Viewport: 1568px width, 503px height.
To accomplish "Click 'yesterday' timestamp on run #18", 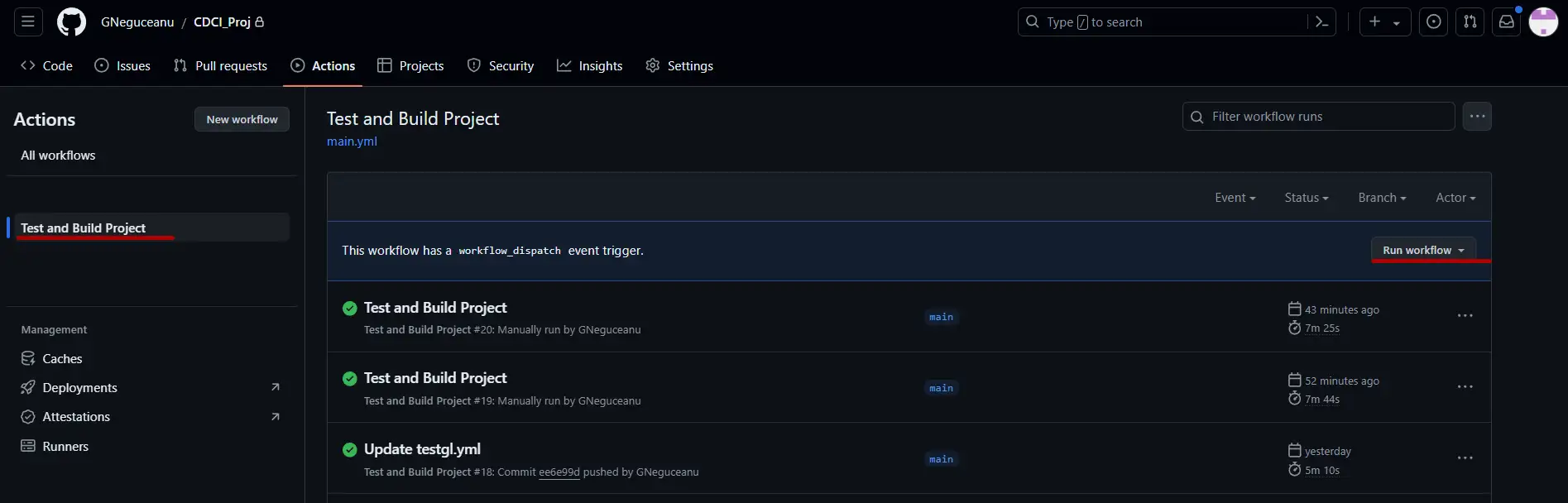I will [1327, 452].
